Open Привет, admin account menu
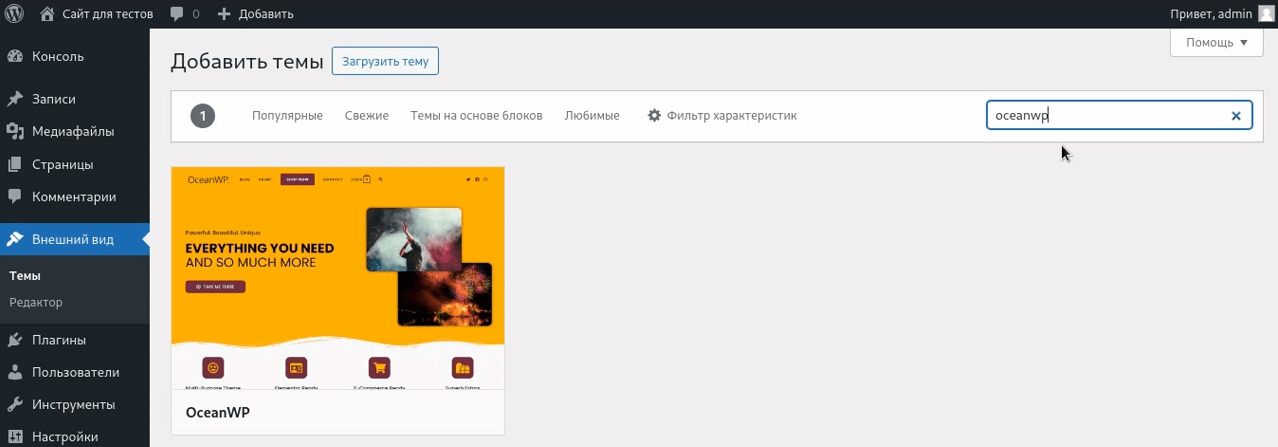 point(1222,14)
